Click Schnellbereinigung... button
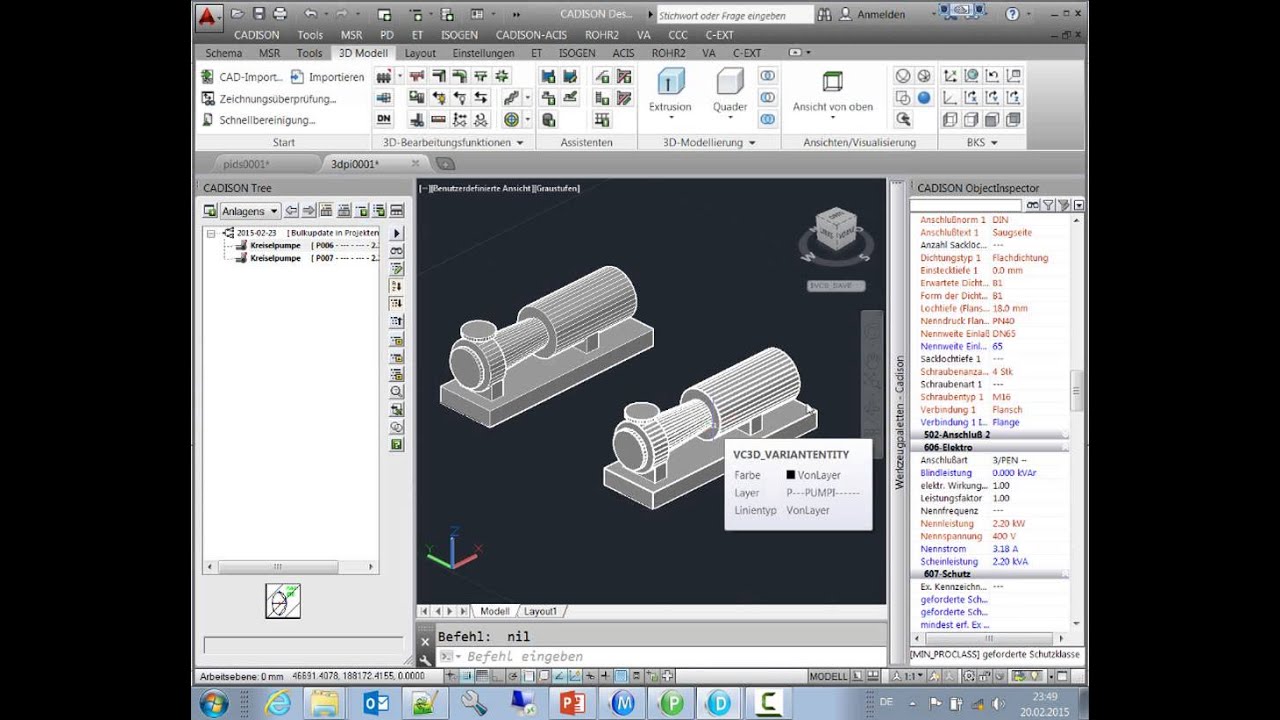 coord(258,120)
